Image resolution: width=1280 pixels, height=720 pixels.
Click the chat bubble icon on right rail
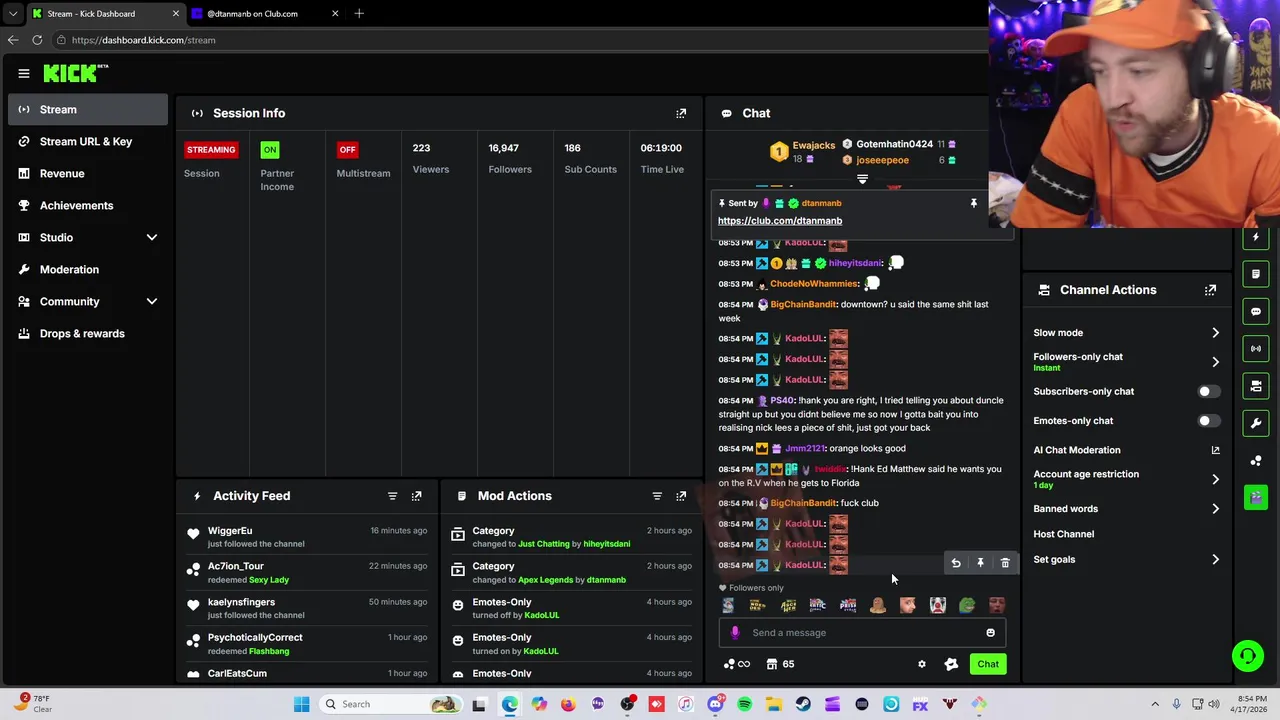(x=1256, y=311)
